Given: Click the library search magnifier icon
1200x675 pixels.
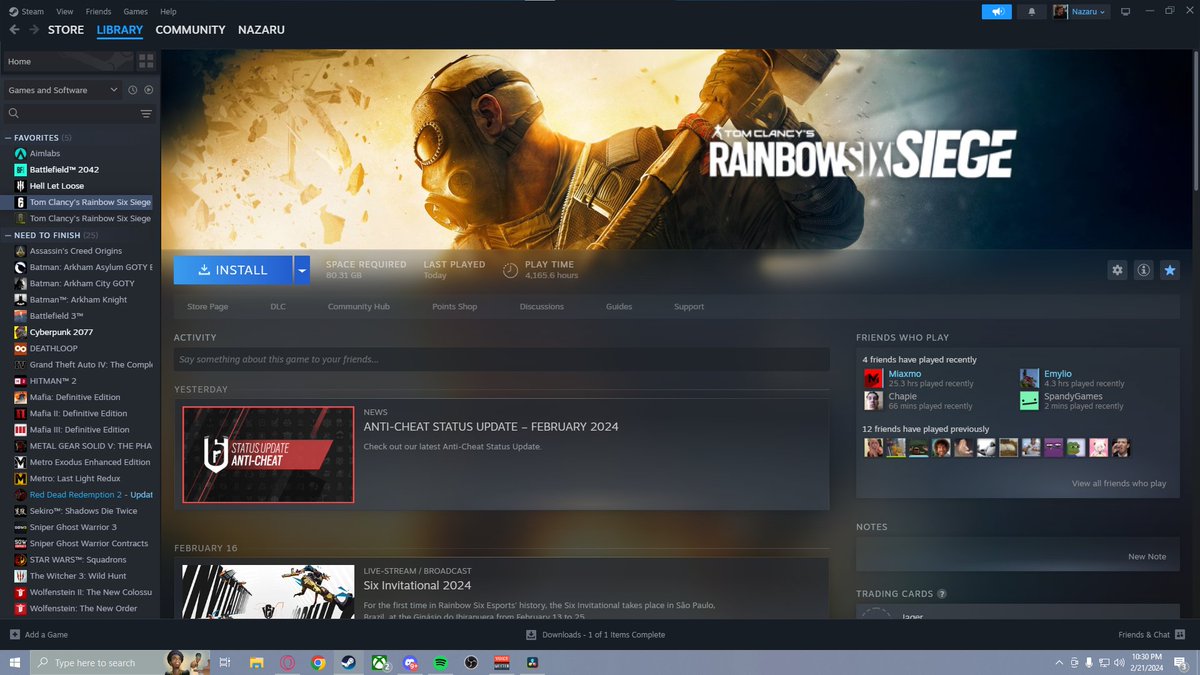Looking at the screenshot, I should point(14,114).
